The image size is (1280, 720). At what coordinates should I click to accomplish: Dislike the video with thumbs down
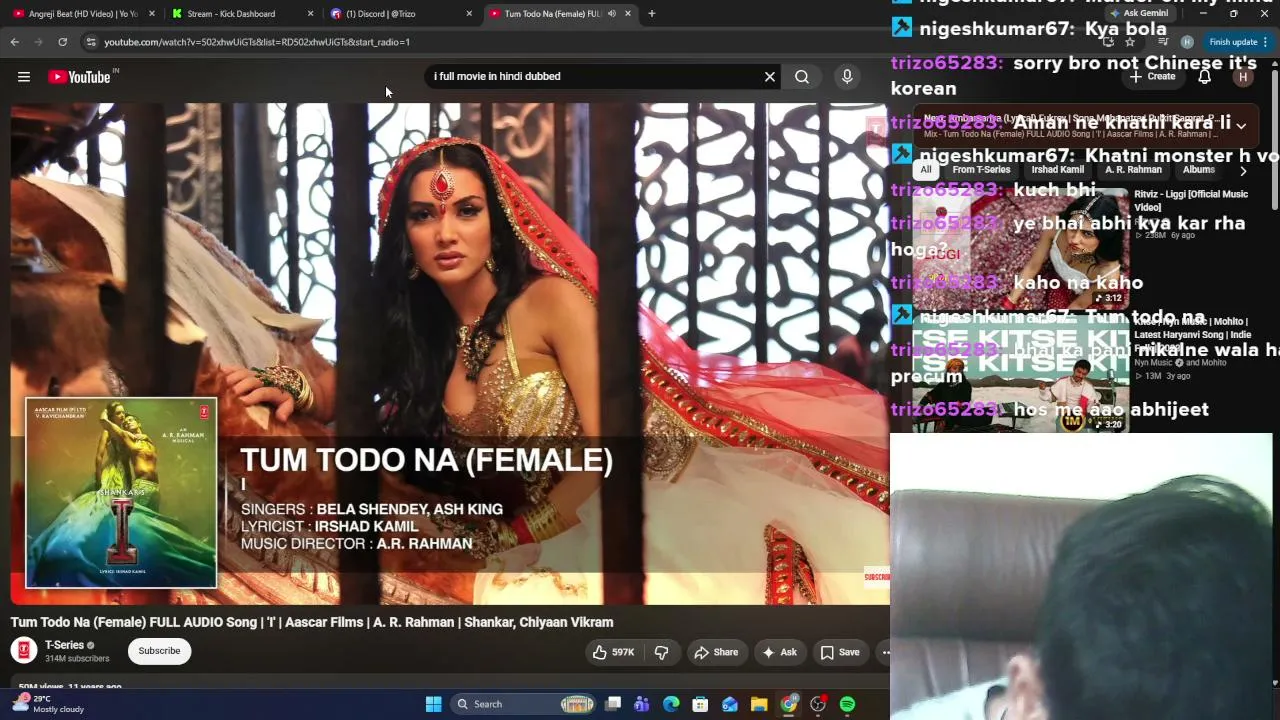click(661, 653)
